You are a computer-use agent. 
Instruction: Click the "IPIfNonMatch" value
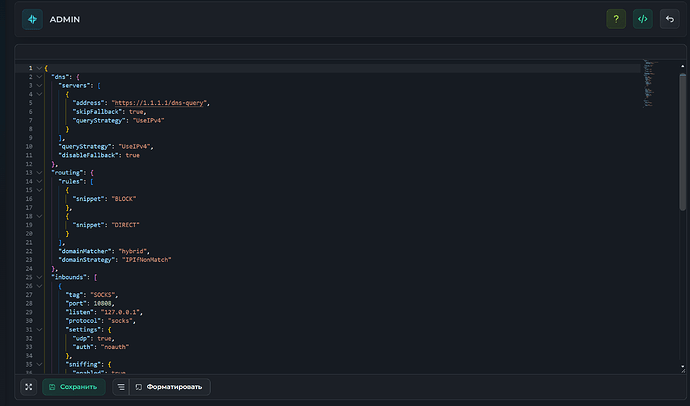point(147,260)
